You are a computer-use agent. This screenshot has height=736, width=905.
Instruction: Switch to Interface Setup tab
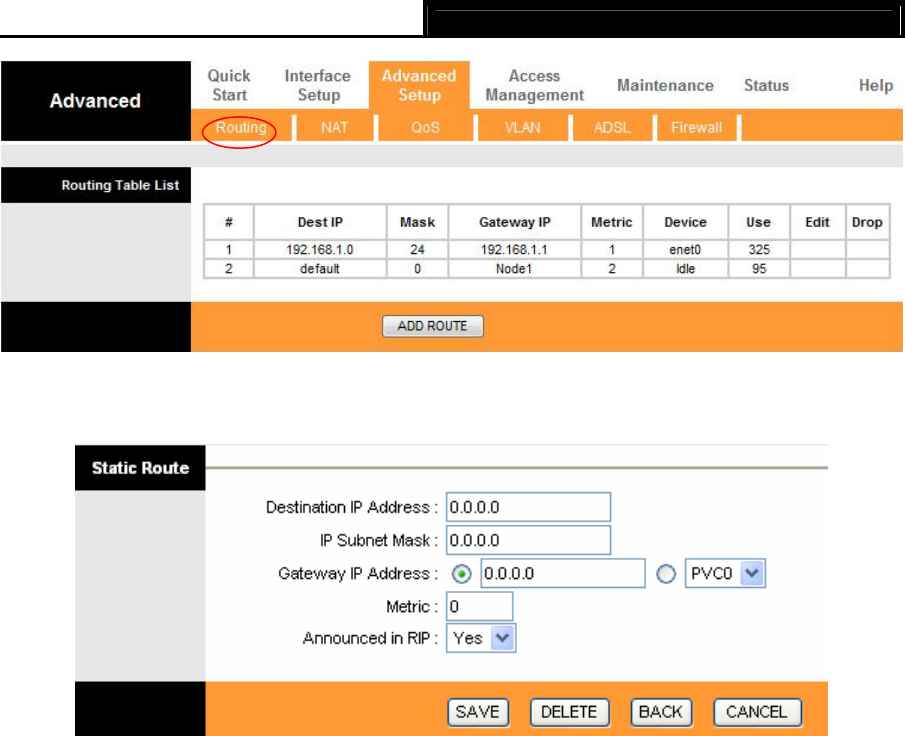click(x=318, y=86)
